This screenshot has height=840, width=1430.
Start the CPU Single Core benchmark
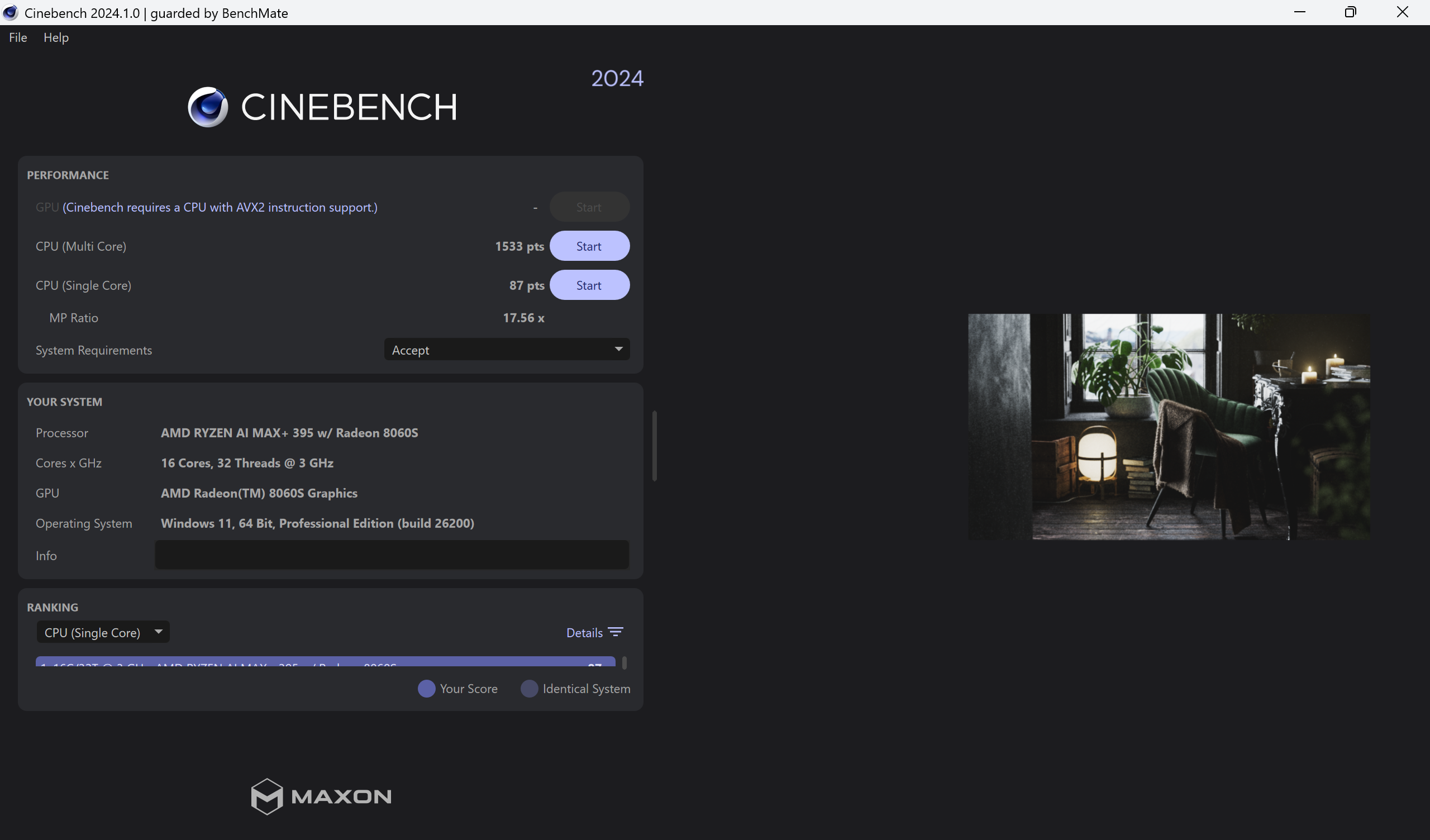pos(589,285)
